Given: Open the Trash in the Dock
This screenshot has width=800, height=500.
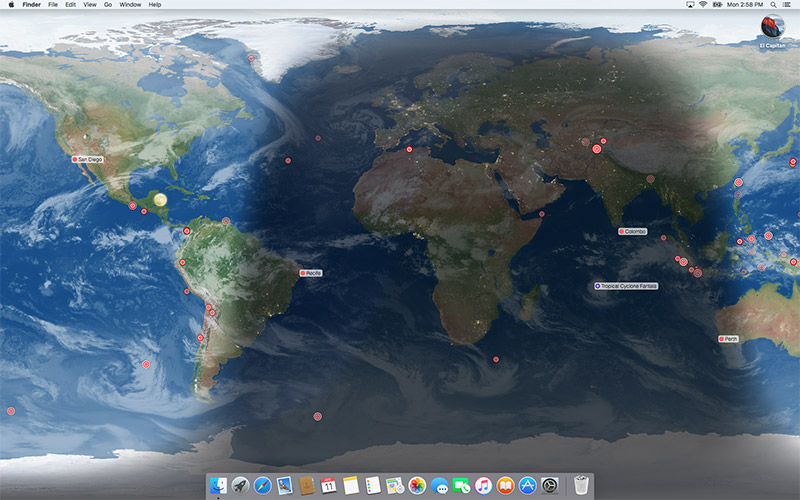Looking at the screenshot, I should (x=582, y=485).
